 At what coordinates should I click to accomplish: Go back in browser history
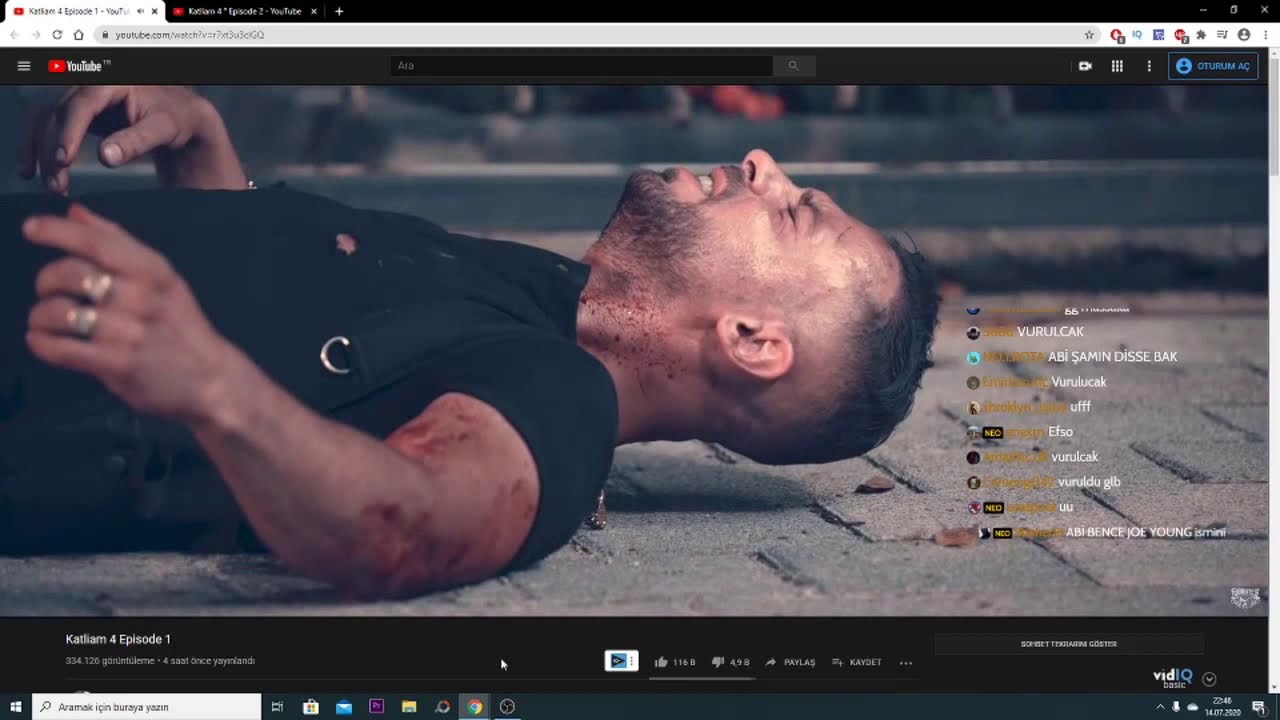coord(14,35)
